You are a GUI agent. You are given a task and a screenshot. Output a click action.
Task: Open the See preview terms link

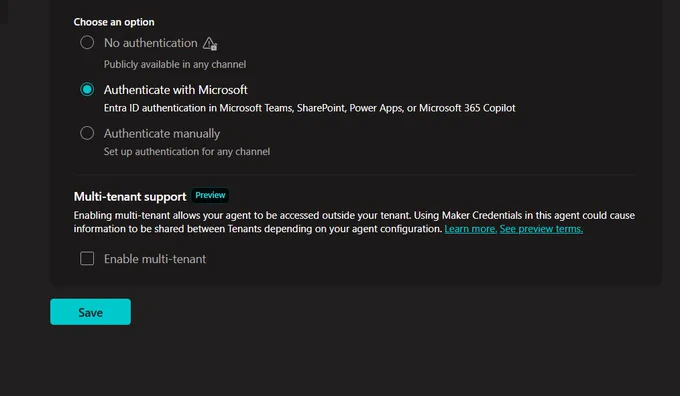click(x=541, y=229)
